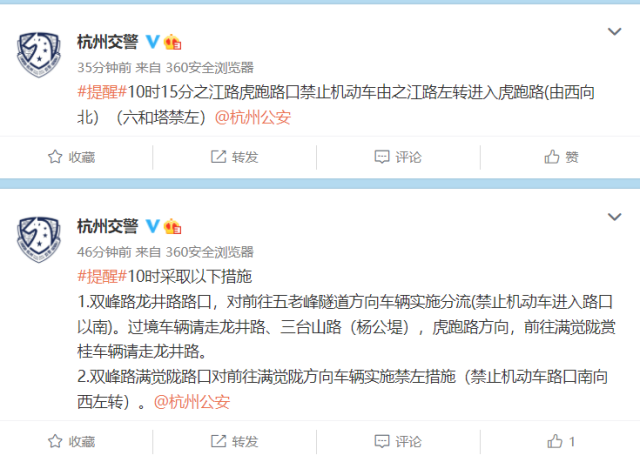Open 杭州交警 avatar on first post
Screen dimensions: 640x462
(39, 55)
